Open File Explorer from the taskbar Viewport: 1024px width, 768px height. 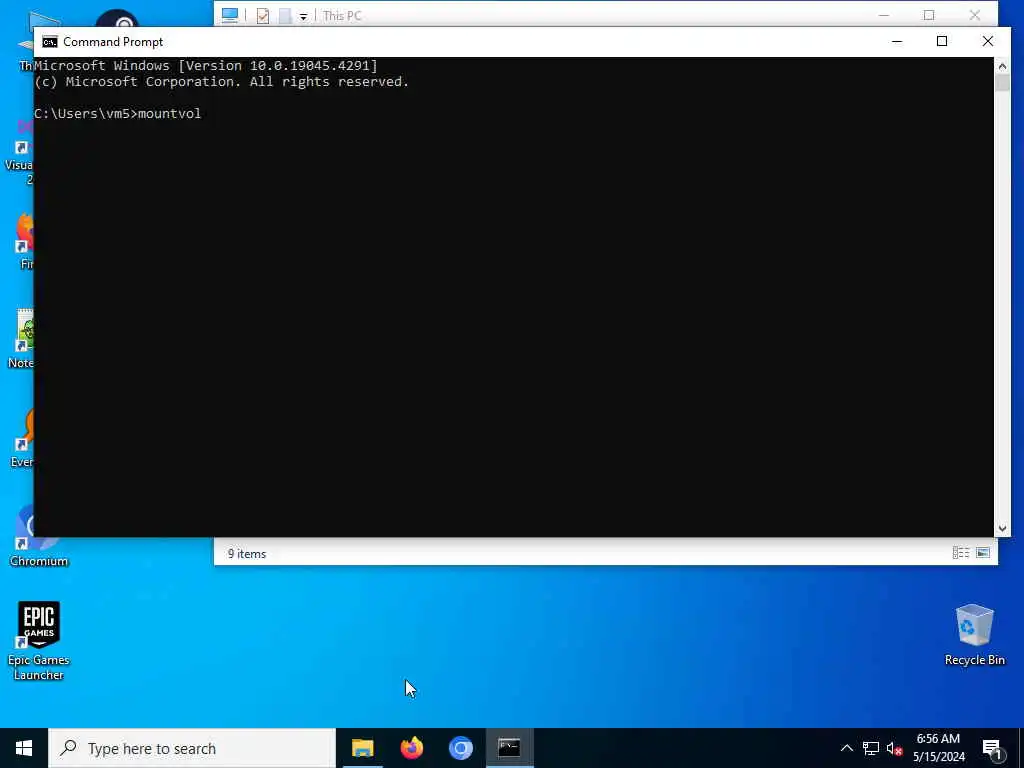click(362, 748)
